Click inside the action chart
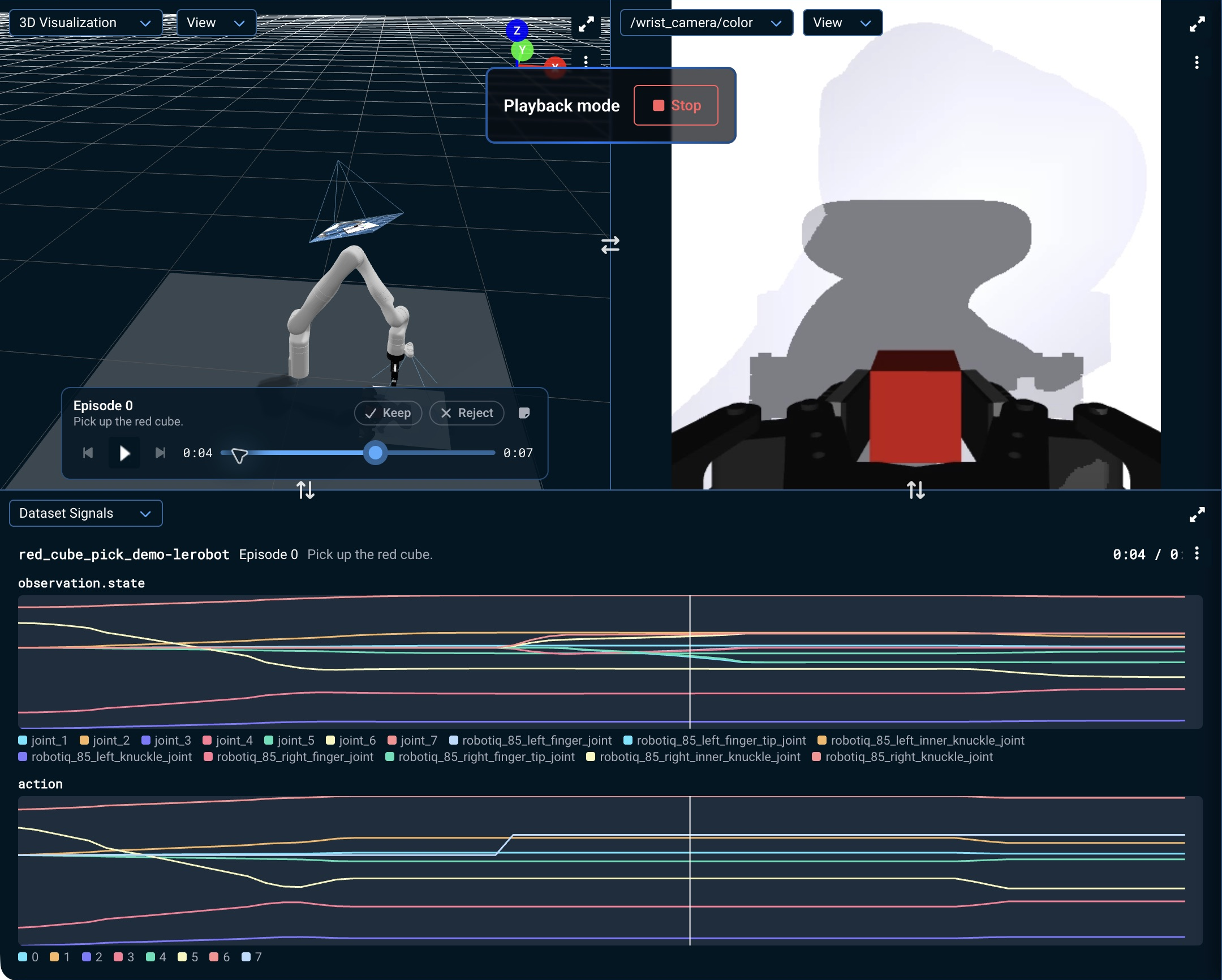This screenshot has width=1222, height=980. 610,871
